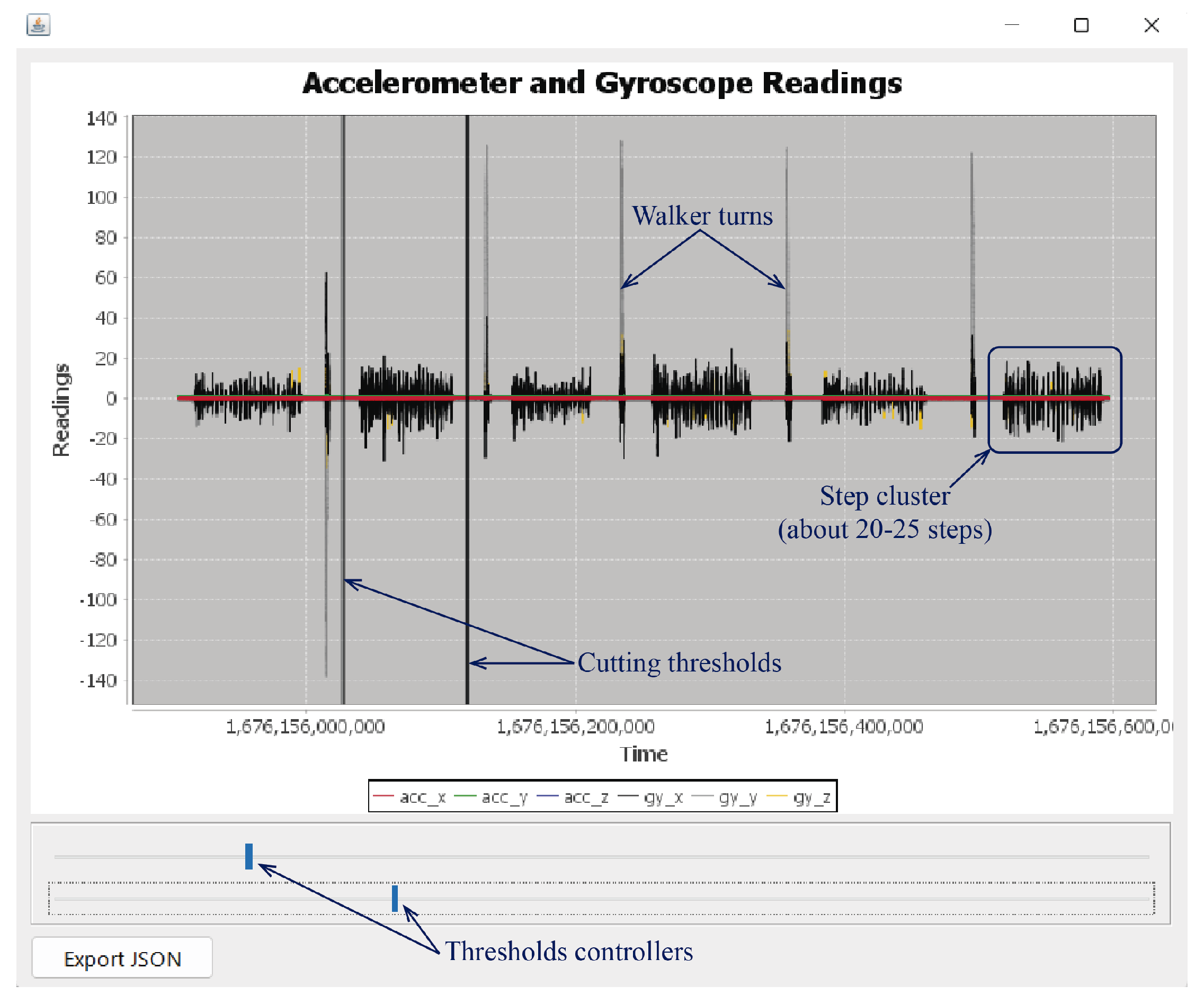Image resolution: width=1204 pixels, height=1004 pixels.
Task: Click inside the boxed step cluster
Action: 1055,400
